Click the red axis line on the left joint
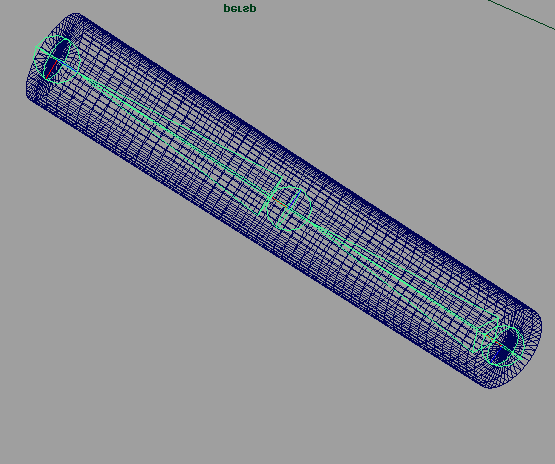The height and width of the screenshot is (464, 555). pos(51,69)
